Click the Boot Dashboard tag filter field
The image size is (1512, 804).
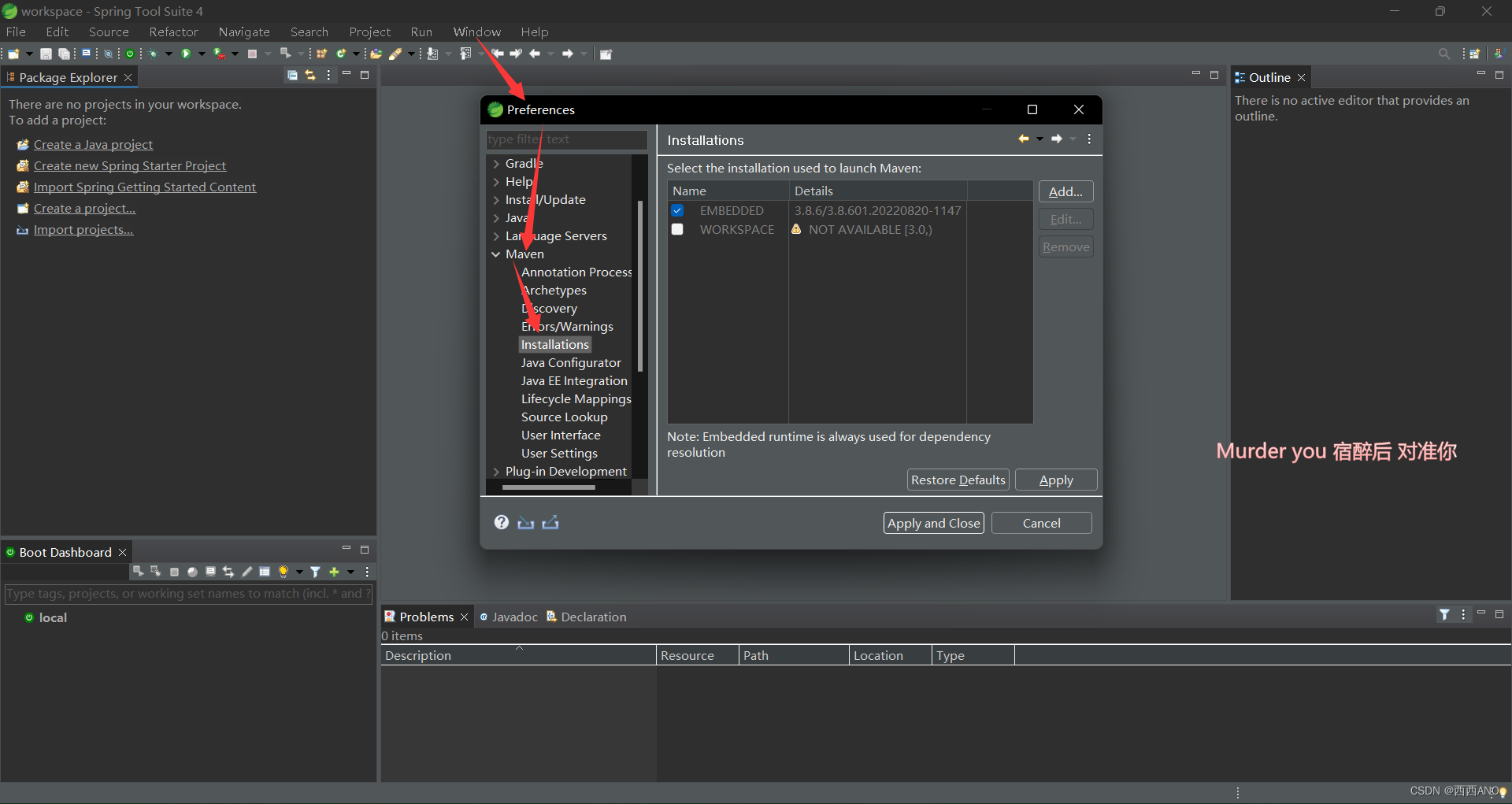coord(188,593)
